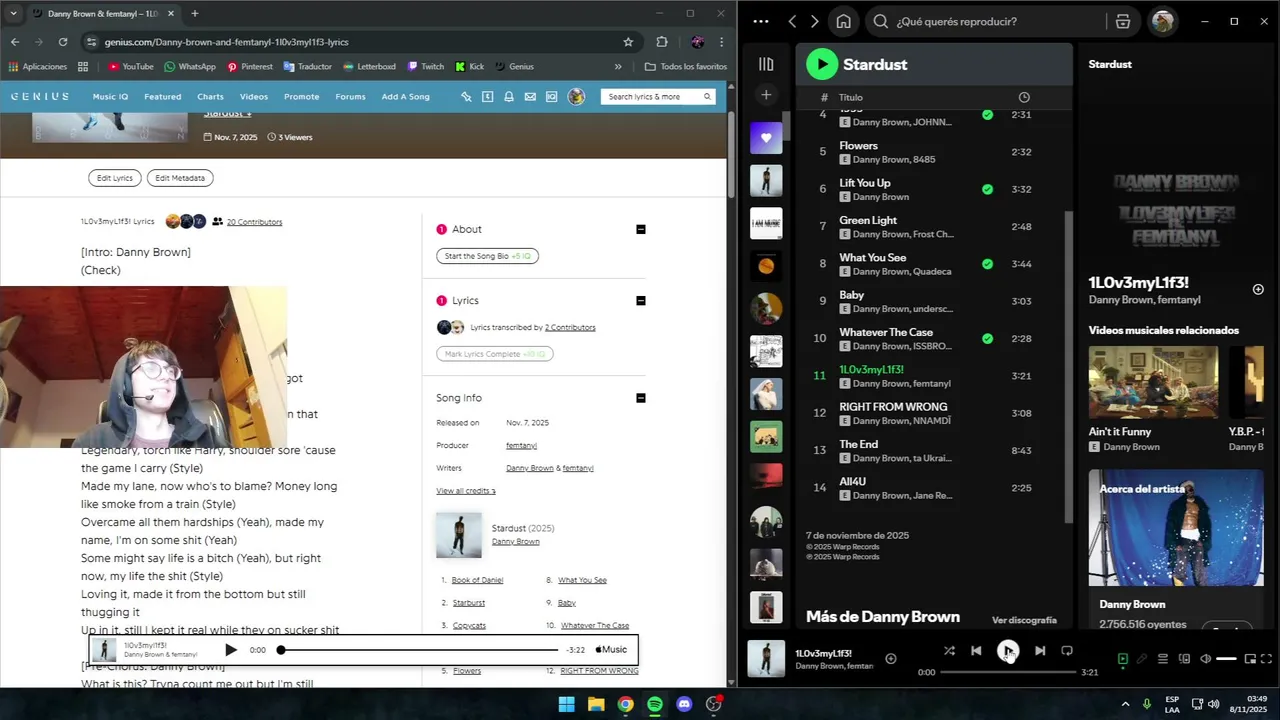Play the Stardust album with the green button
This screenshot has height=720, width=1280.
point(822,64)
